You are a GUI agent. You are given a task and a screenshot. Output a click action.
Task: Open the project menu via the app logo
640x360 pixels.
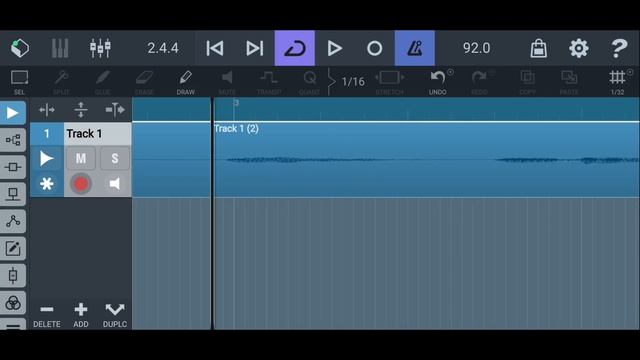point(20,48)
